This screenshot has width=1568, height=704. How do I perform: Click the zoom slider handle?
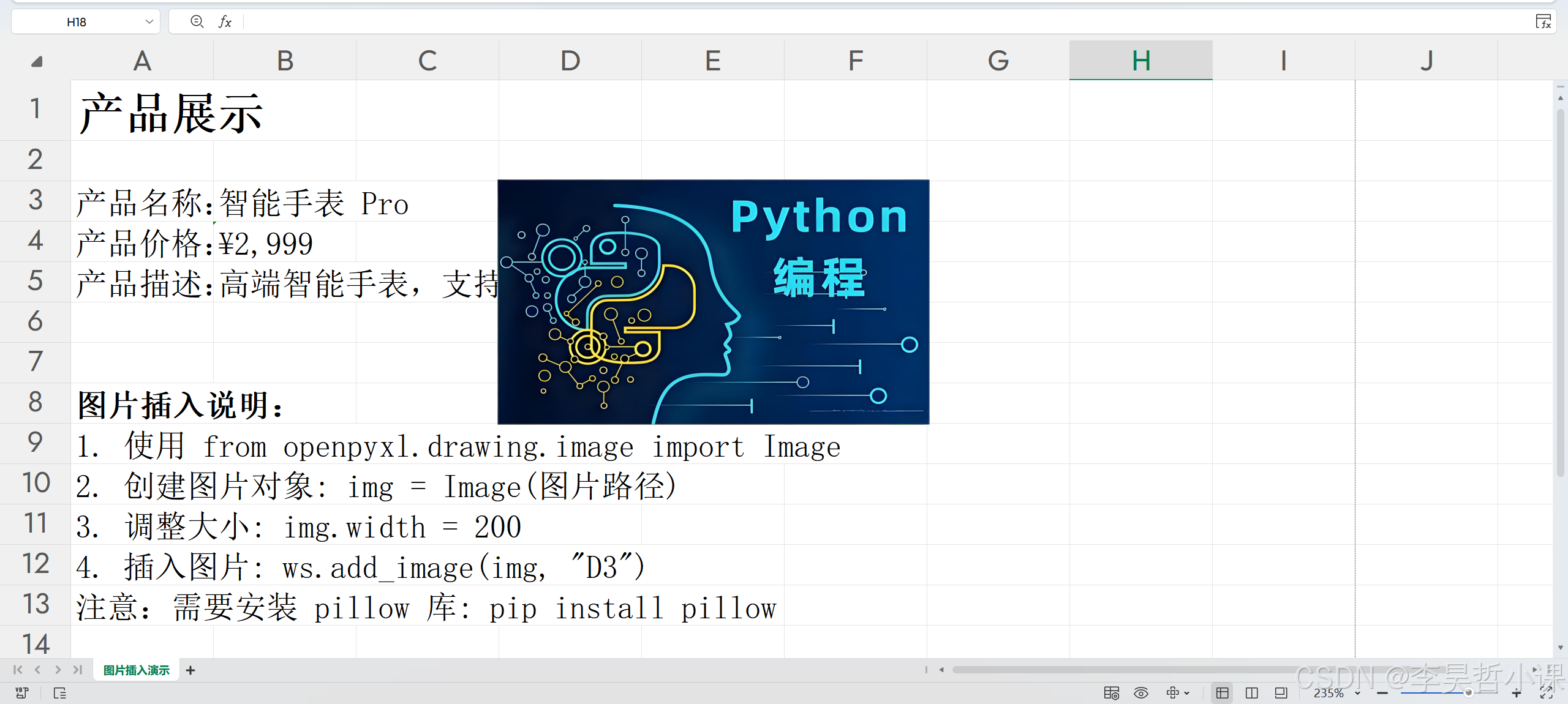(x=1469, y=693)
